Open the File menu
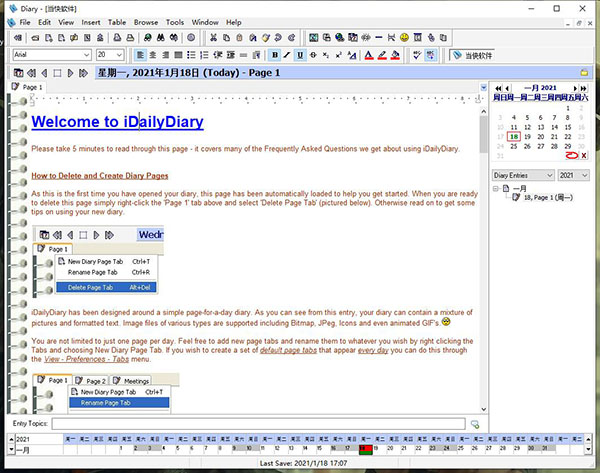Viewport: 600px width, 473px height. (x=25, y=22)
